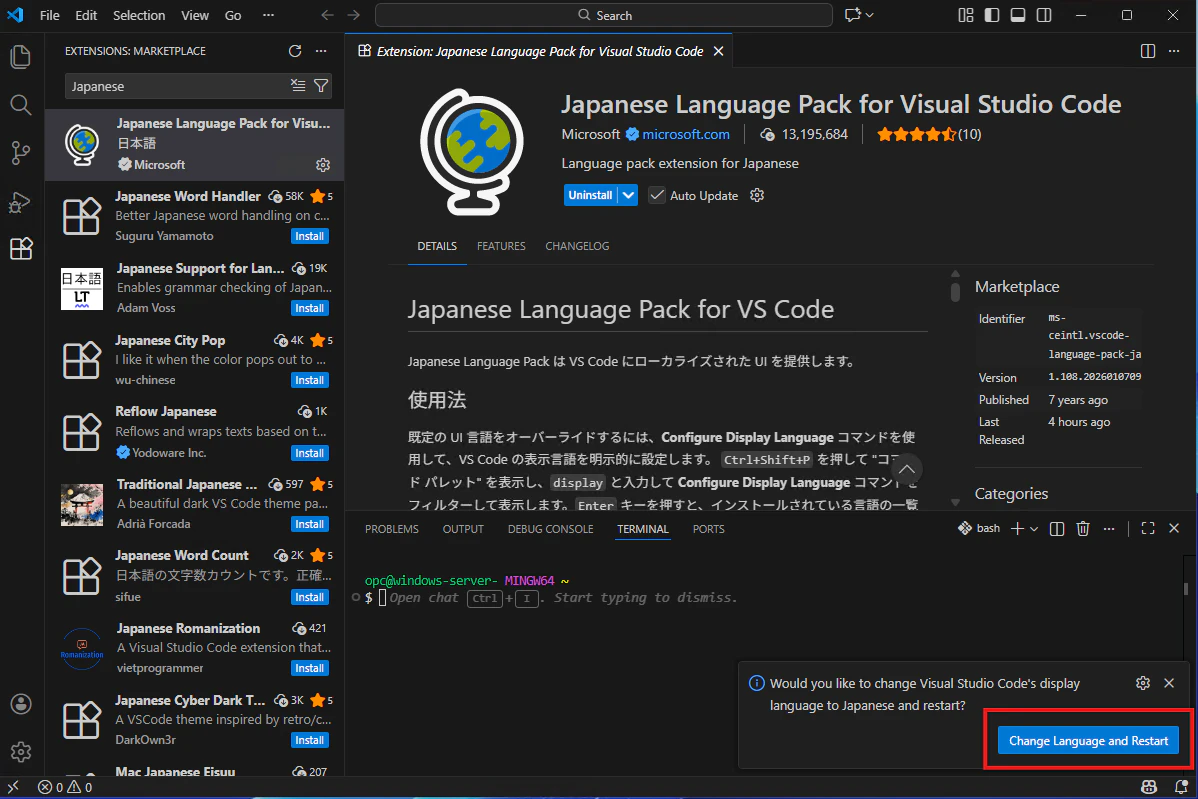Open the Search view in activity bar

[x=21, y=105]
